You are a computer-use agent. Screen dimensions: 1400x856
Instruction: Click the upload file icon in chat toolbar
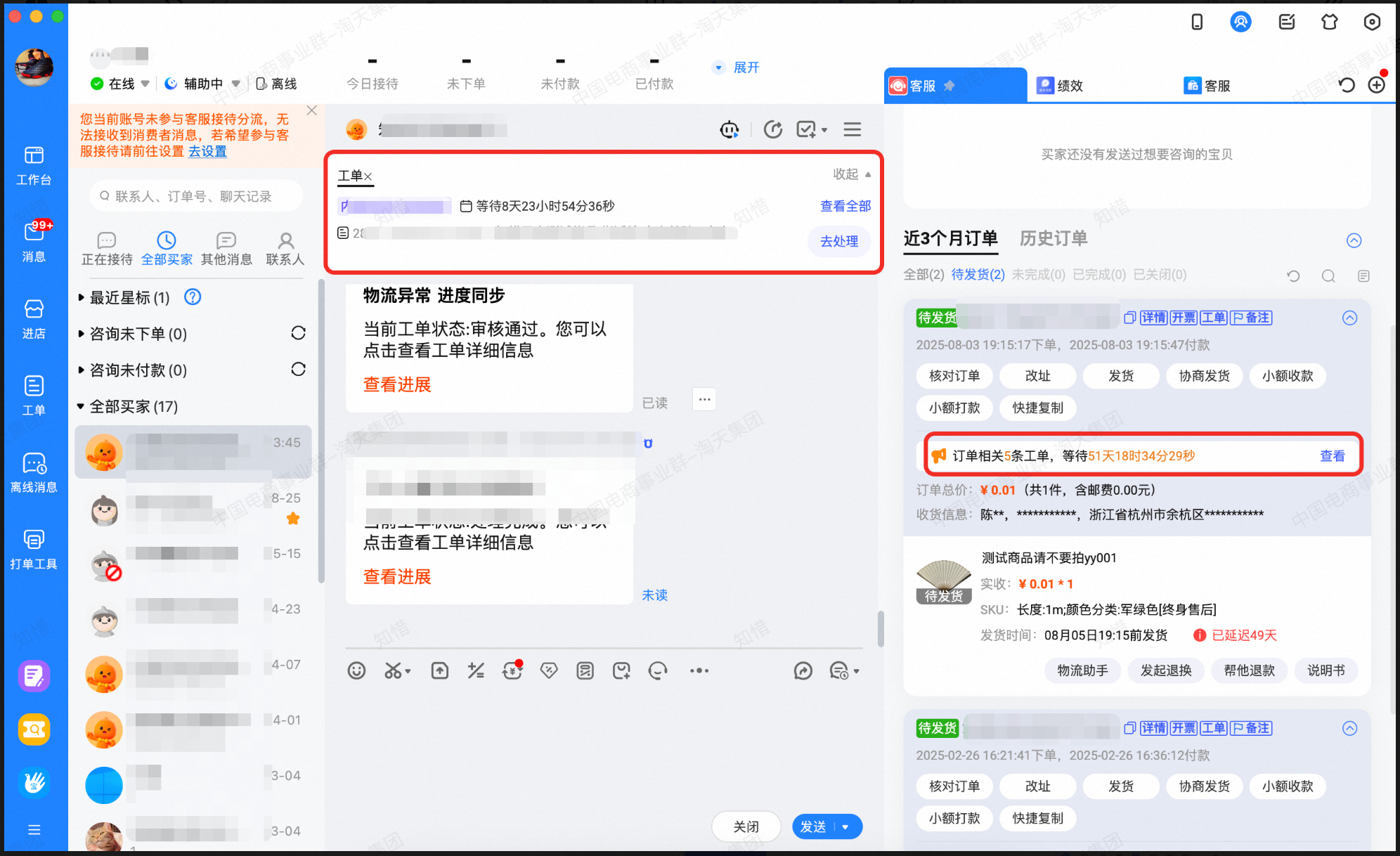[x=440, y=670]
